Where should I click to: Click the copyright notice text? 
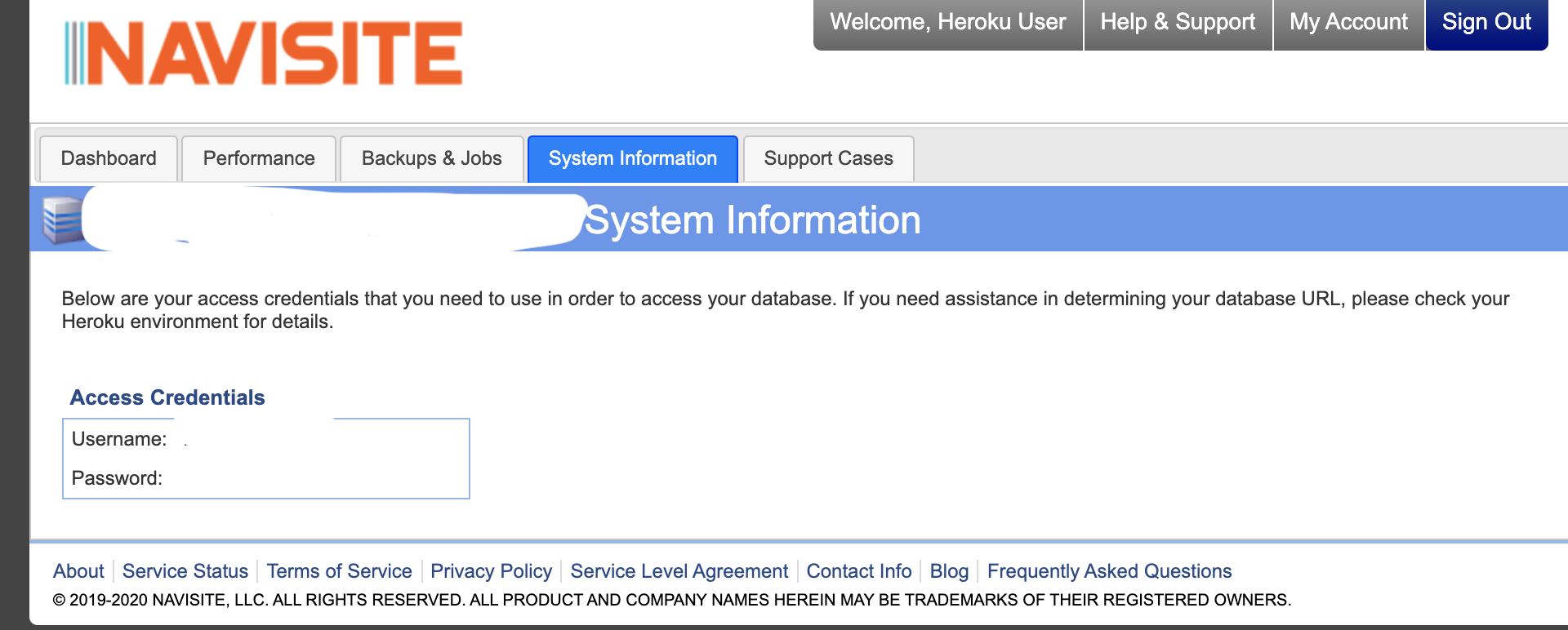pos(672,600)
